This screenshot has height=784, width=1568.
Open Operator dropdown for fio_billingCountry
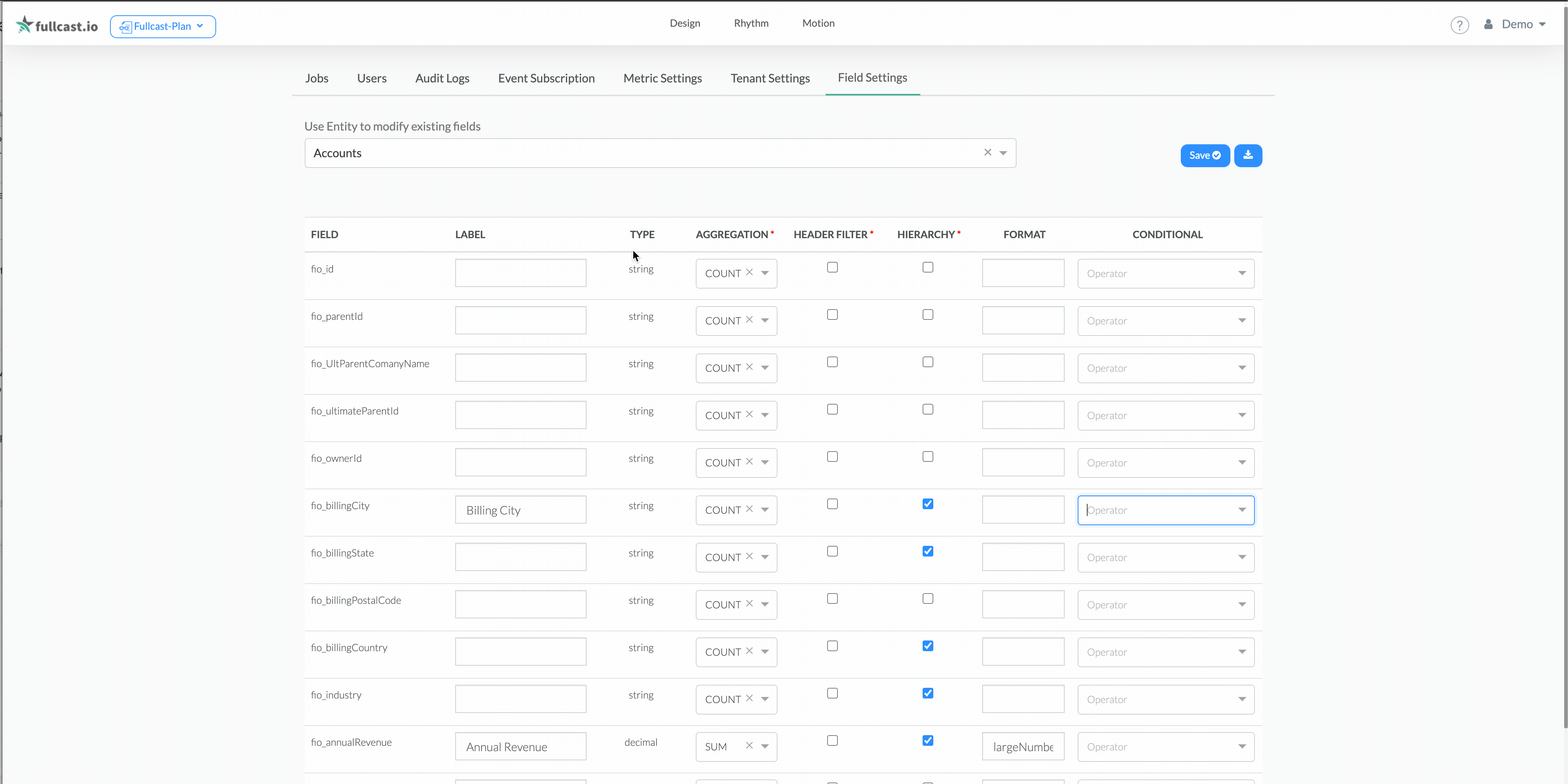pyautogui.click(x=1165, y=652)
